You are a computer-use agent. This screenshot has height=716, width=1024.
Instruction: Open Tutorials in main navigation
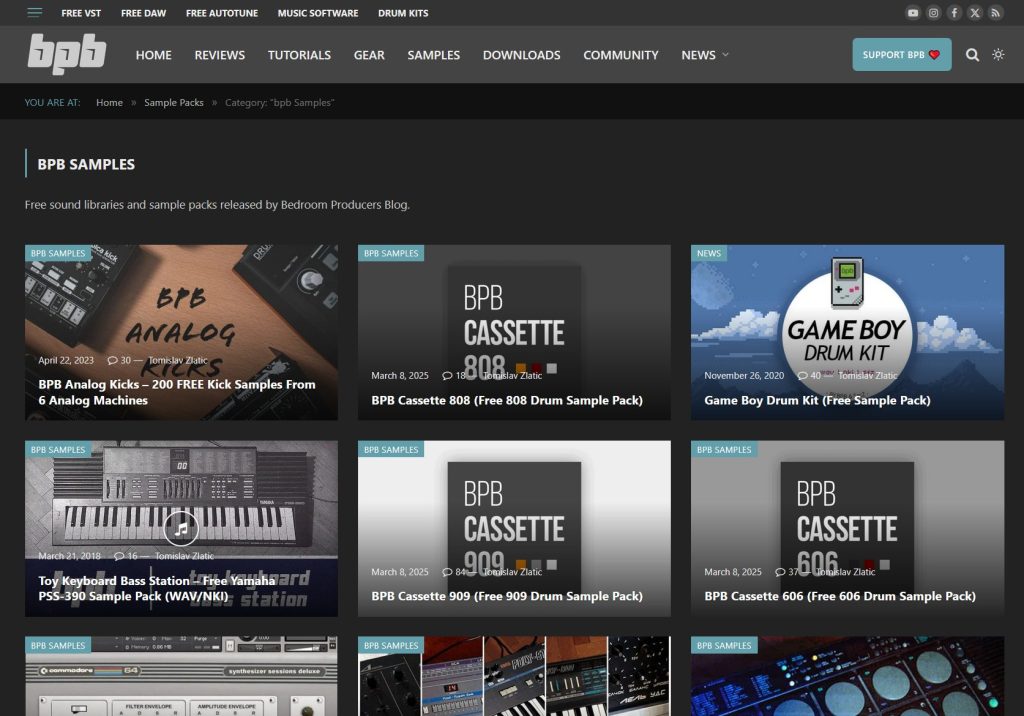coord(299,55)
